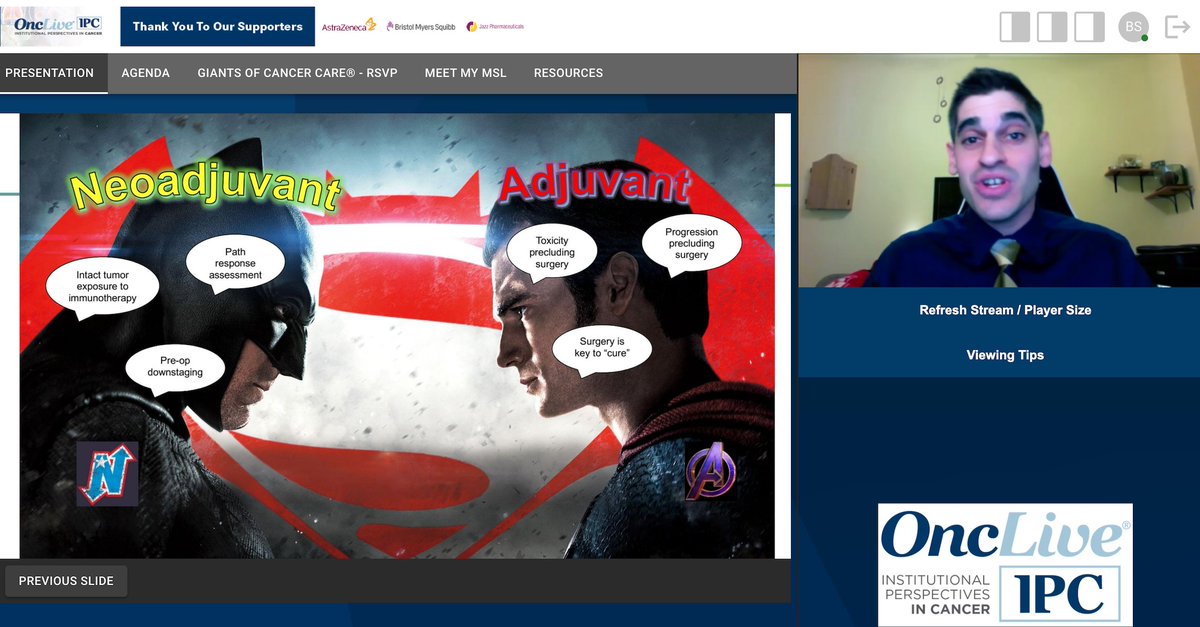Click 'Surgery is key to cure' bubble
This screenshot has height=627, width=1200.
(601, 349)
